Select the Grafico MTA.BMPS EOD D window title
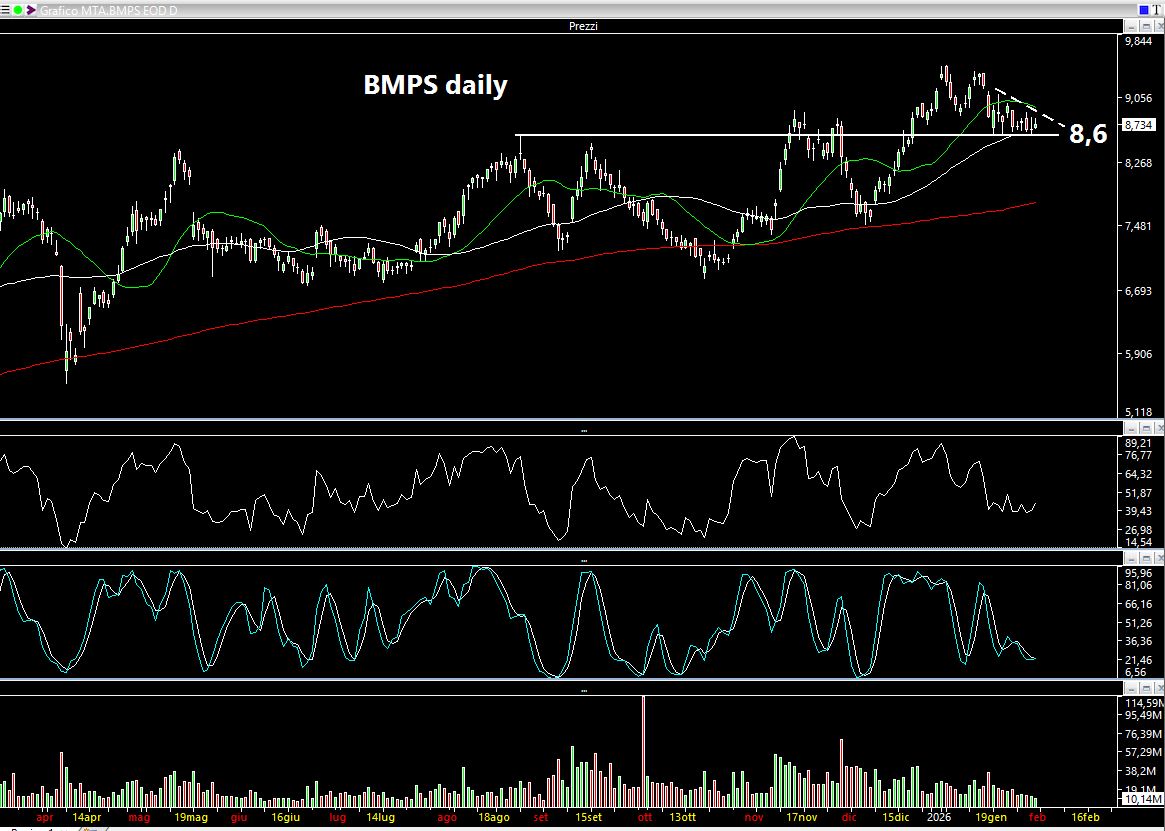 [x=106, y=9]
